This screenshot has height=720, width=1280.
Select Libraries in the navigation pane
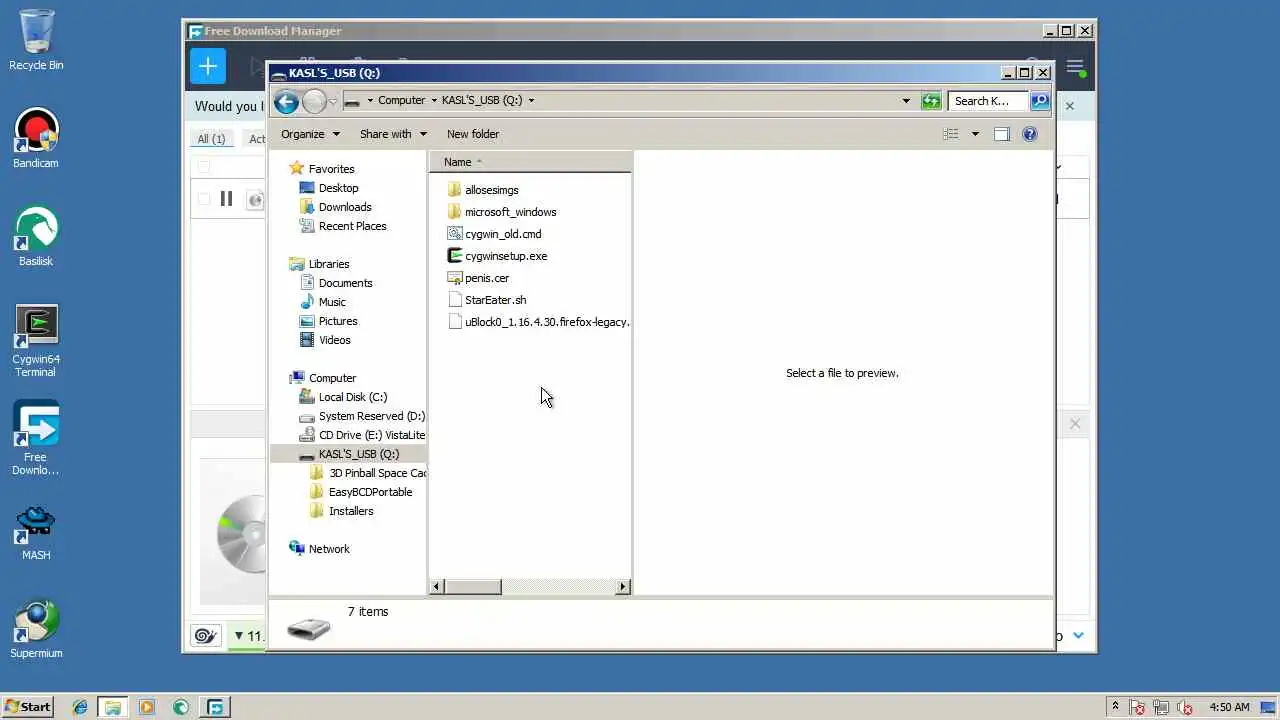coord(329,264)
